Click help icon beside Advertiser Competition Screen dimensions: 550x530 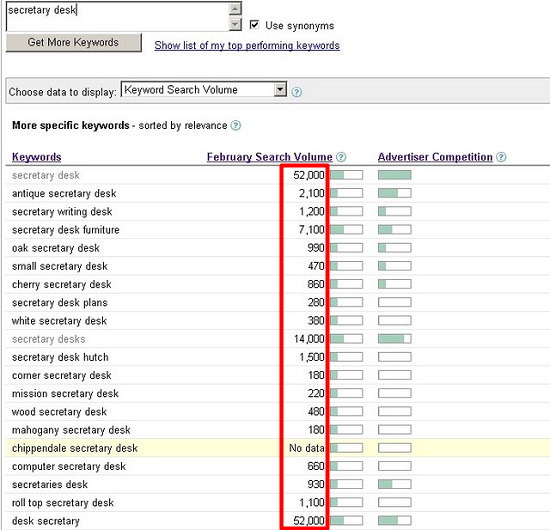point(502,157)
